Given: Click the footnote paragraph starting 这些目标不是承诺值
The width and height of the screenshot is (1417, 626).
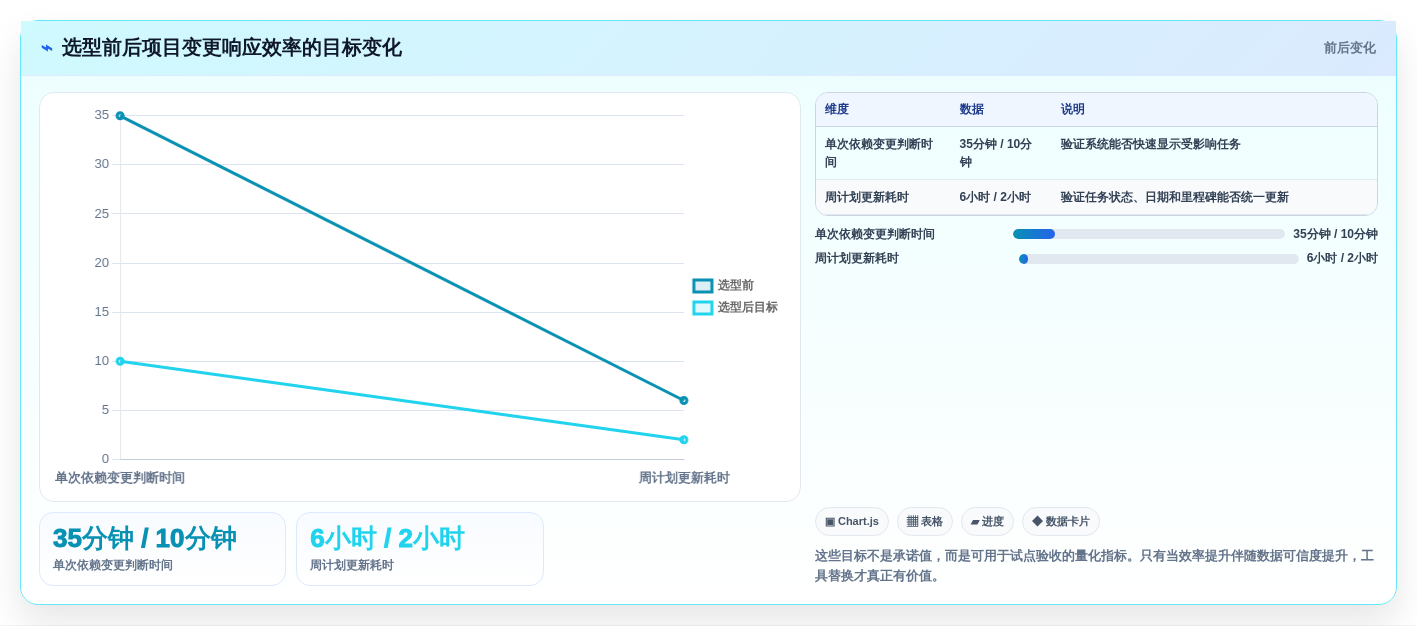Looking at the screenshot, I should pyautogui.click(x=1095, y=566).
